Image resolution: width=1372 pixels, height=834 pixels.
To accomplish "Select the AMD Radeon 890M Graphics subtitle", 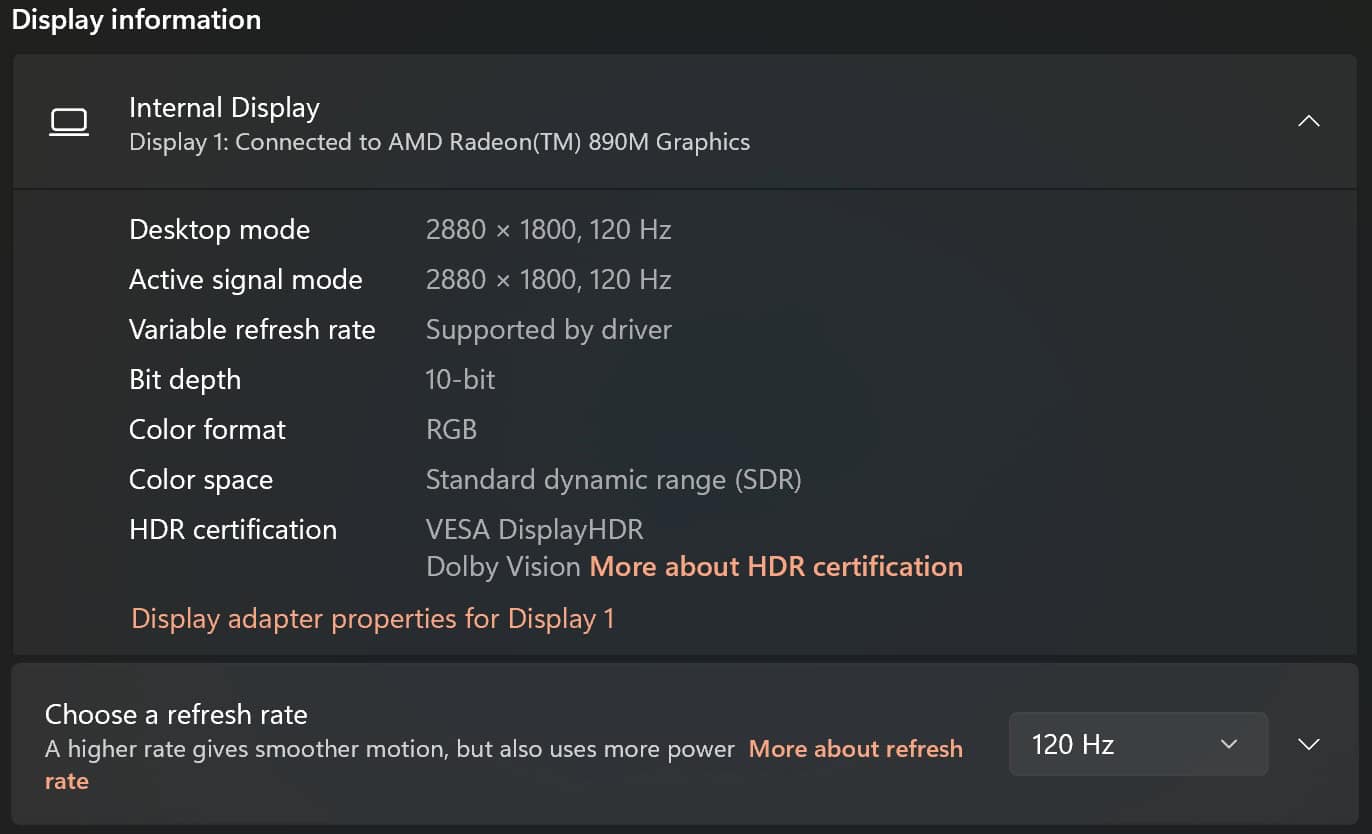I will tap(440, 142).
